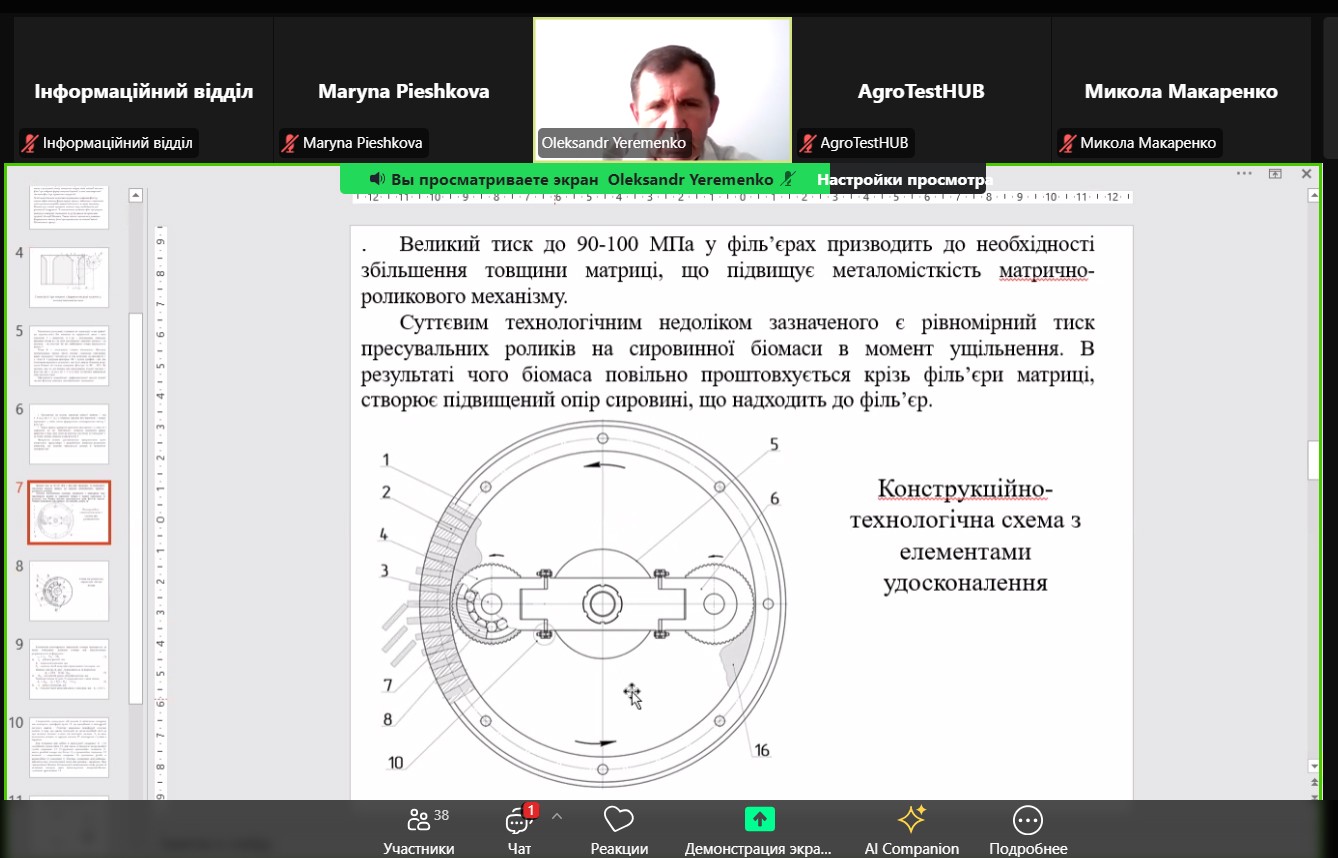Screen dimensions: 1338x858
Task: Click the main slide scroll-down arrow
Action: (x=1314, y=766)
